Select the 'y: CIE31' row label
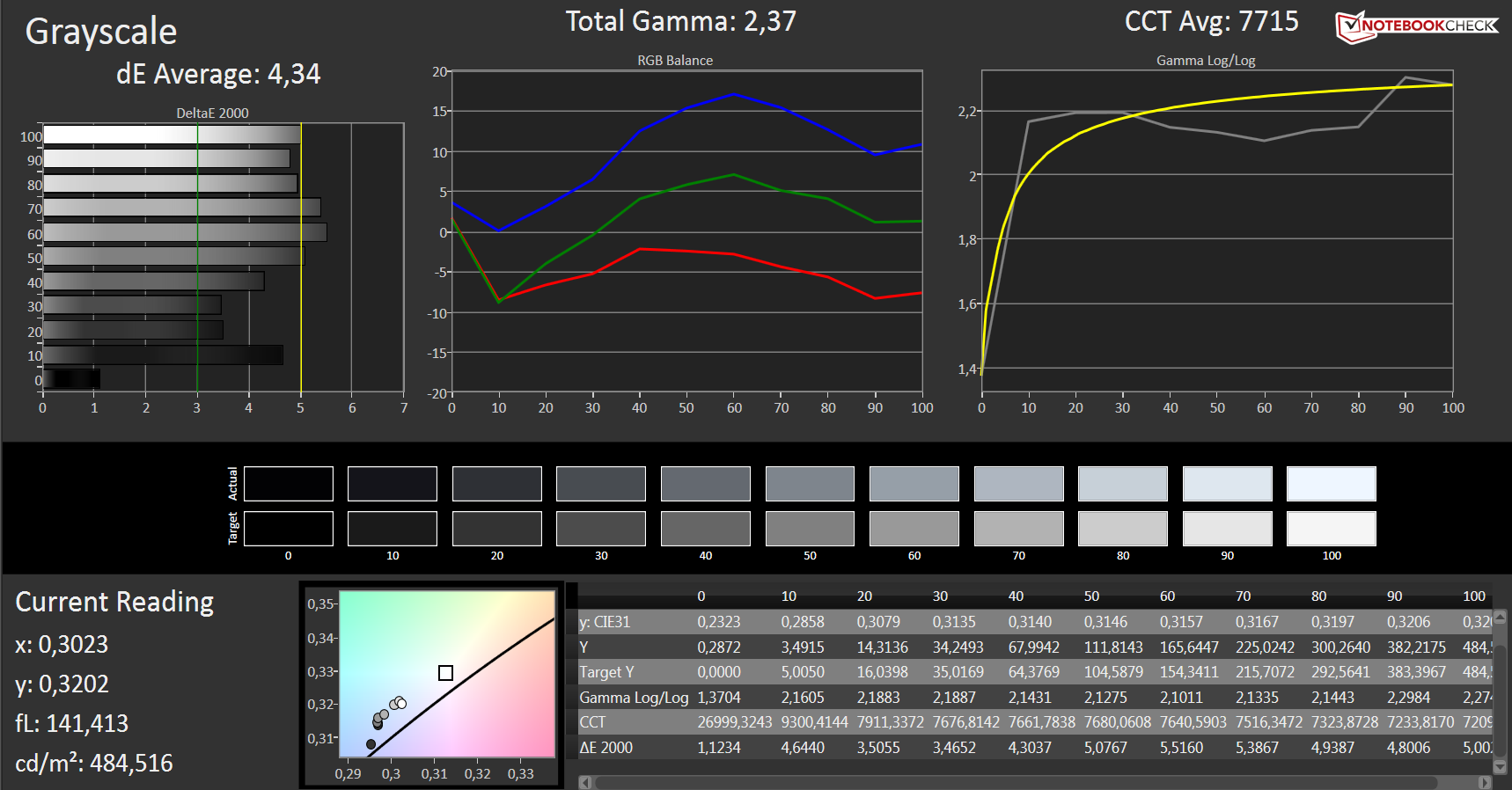Viewport: 1512px width, 790px height. pos(605,622)
